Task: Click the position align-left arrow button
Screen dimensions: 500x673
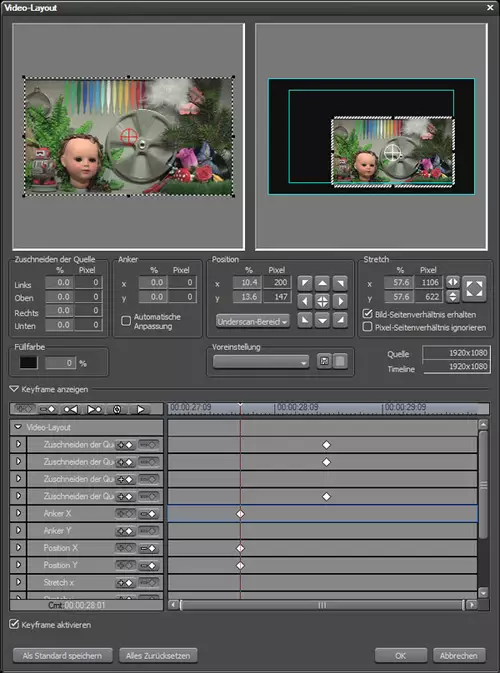Action: [x=305, y=301]
